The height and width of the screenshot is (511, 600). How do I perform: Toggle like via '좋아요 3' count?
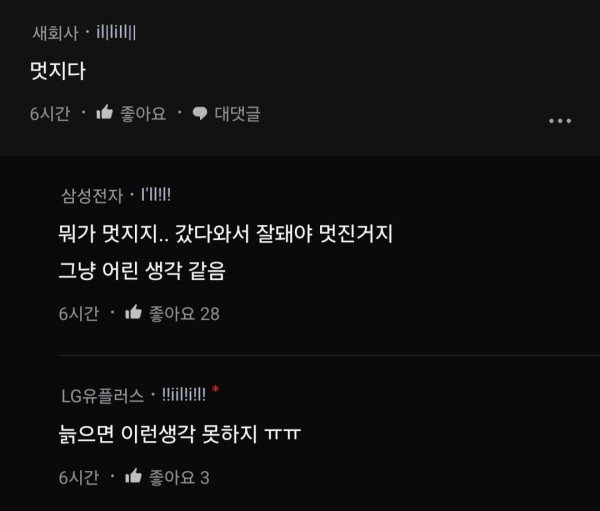[179, 477]
